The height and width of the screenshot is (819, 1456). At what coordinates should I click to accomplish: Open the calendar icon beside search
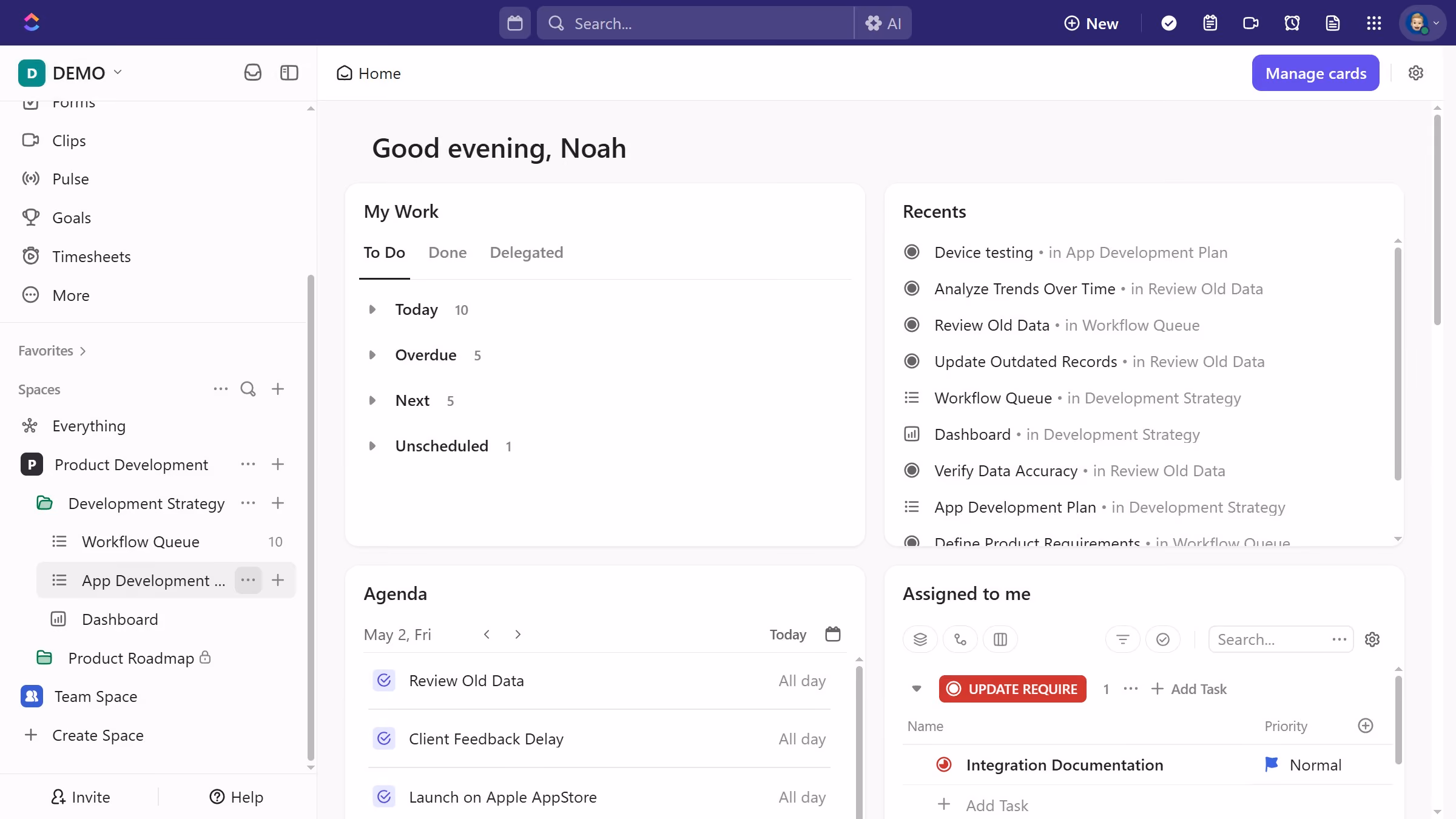point(515,23)
